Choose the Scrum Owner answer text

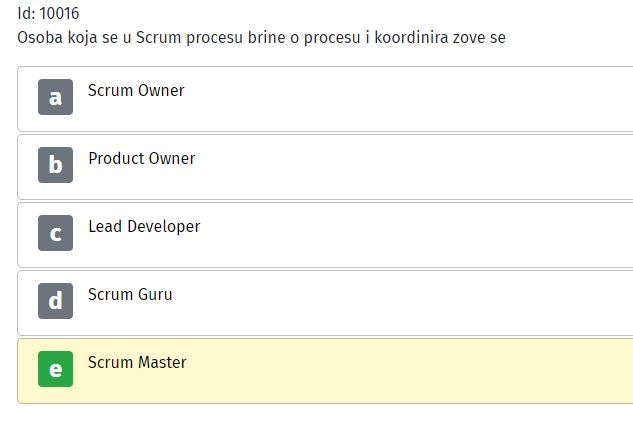coord(136,90)
